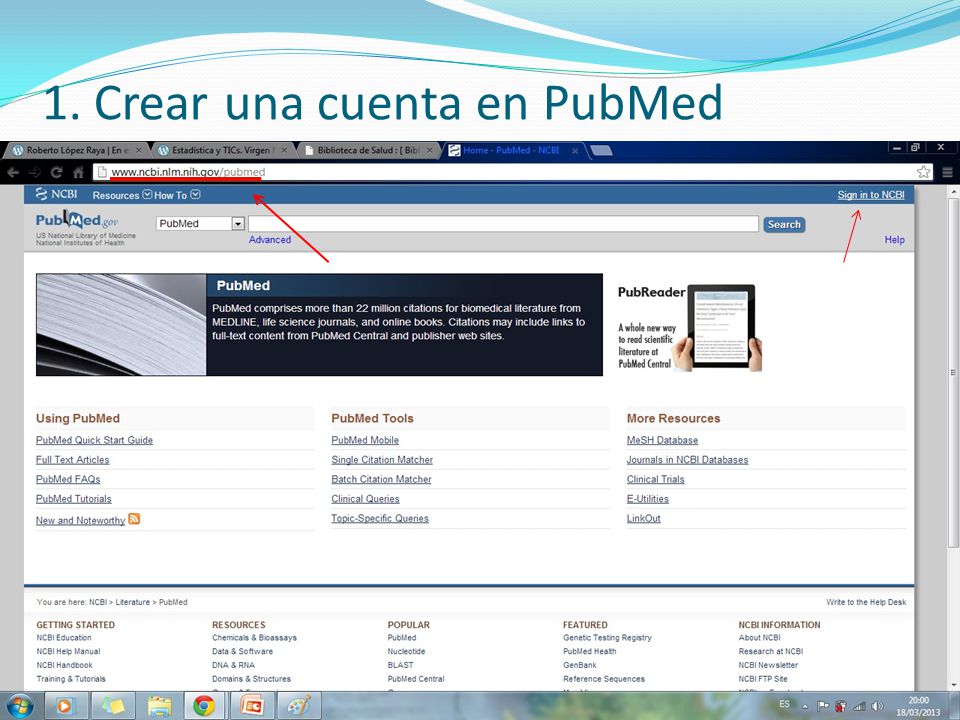This screenshot has height=720, width=960.
Task: Switch to Google Chrome in the taskbar
Action: 204,707
